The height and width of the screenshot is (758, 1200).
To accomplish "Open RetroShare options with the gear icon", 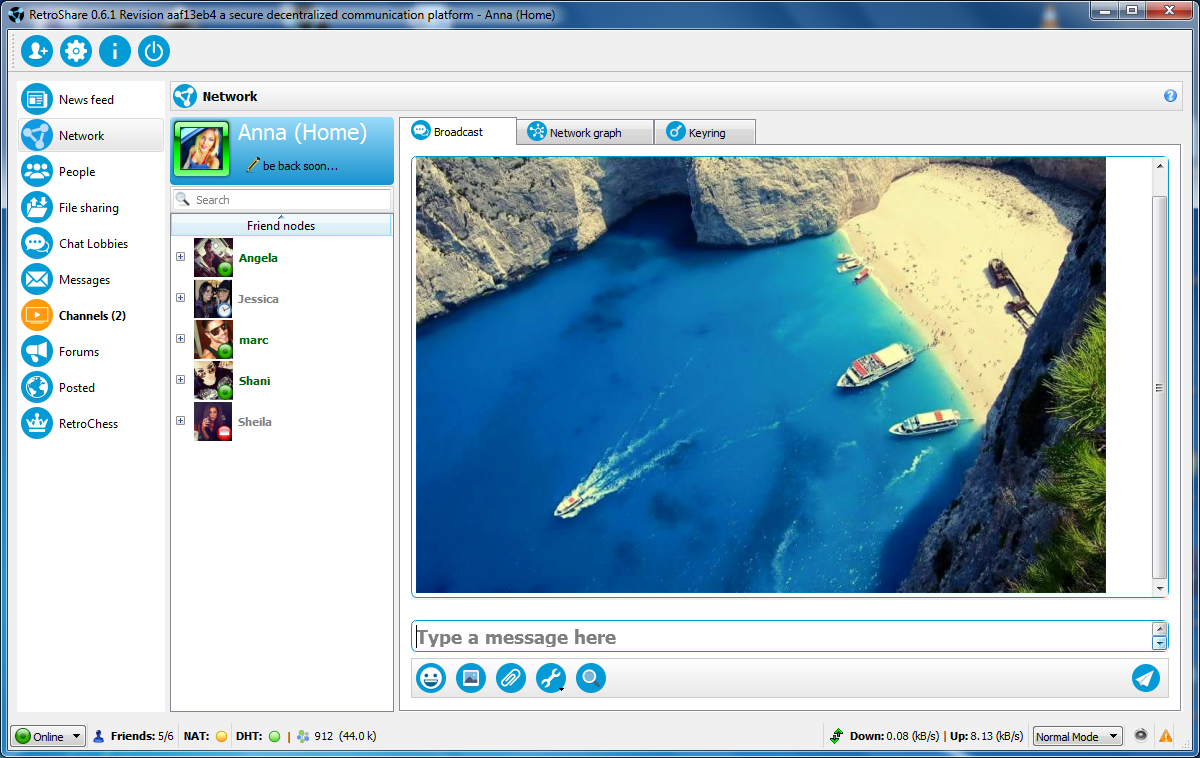I will point(75,50).
